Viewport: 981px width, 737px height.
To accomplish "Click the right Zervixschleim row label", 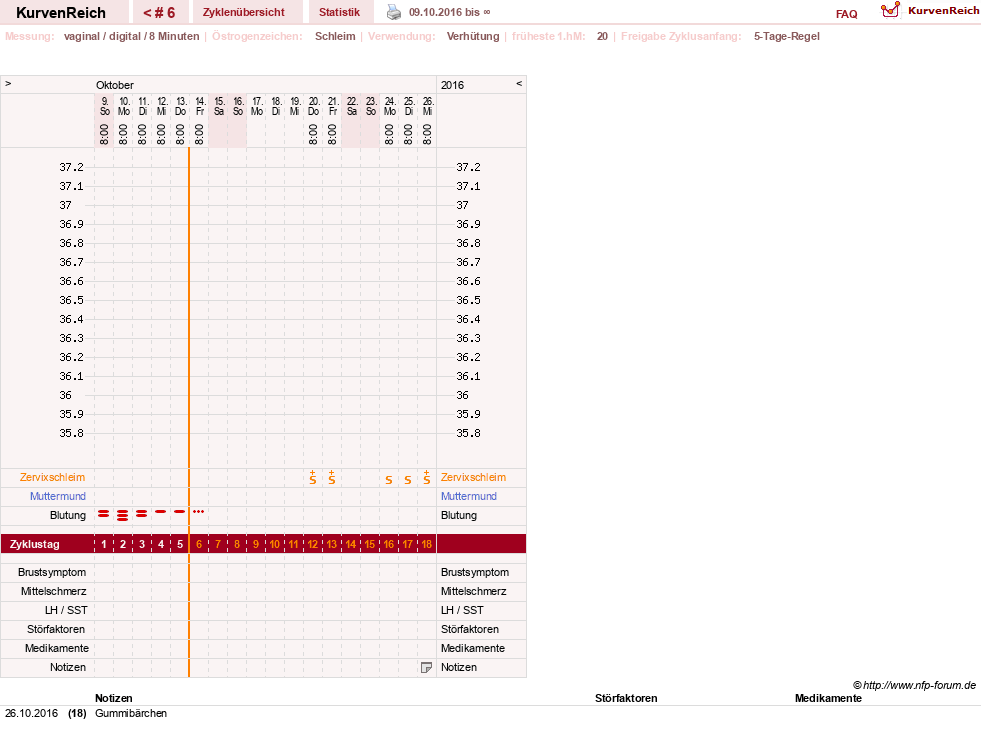I will 474,477.
